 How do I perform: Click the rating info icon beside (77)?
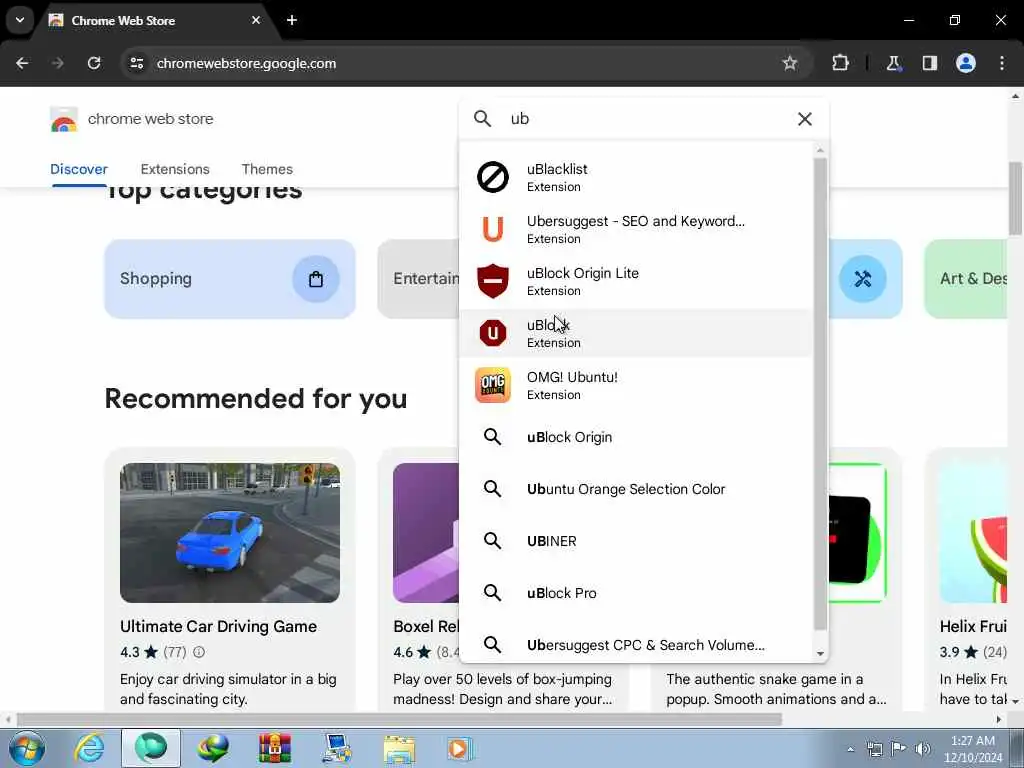(199, 652)
